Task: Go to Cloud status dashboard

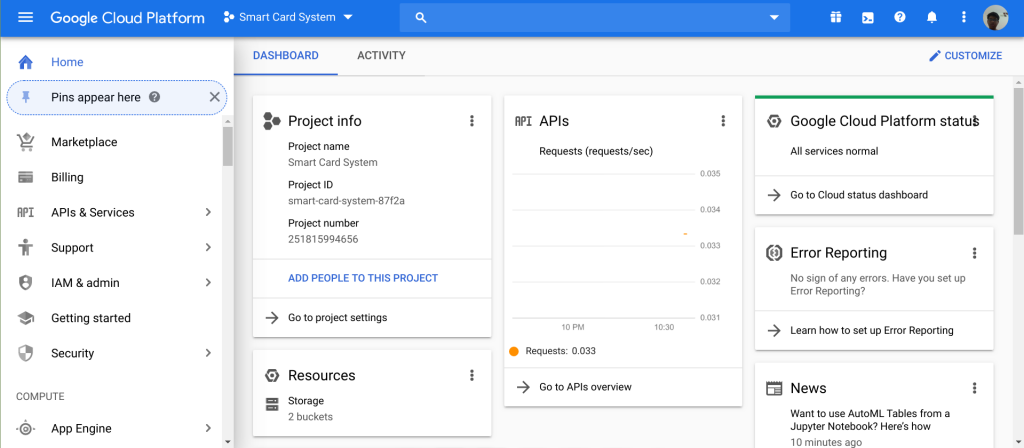Action: pos(859,195)
